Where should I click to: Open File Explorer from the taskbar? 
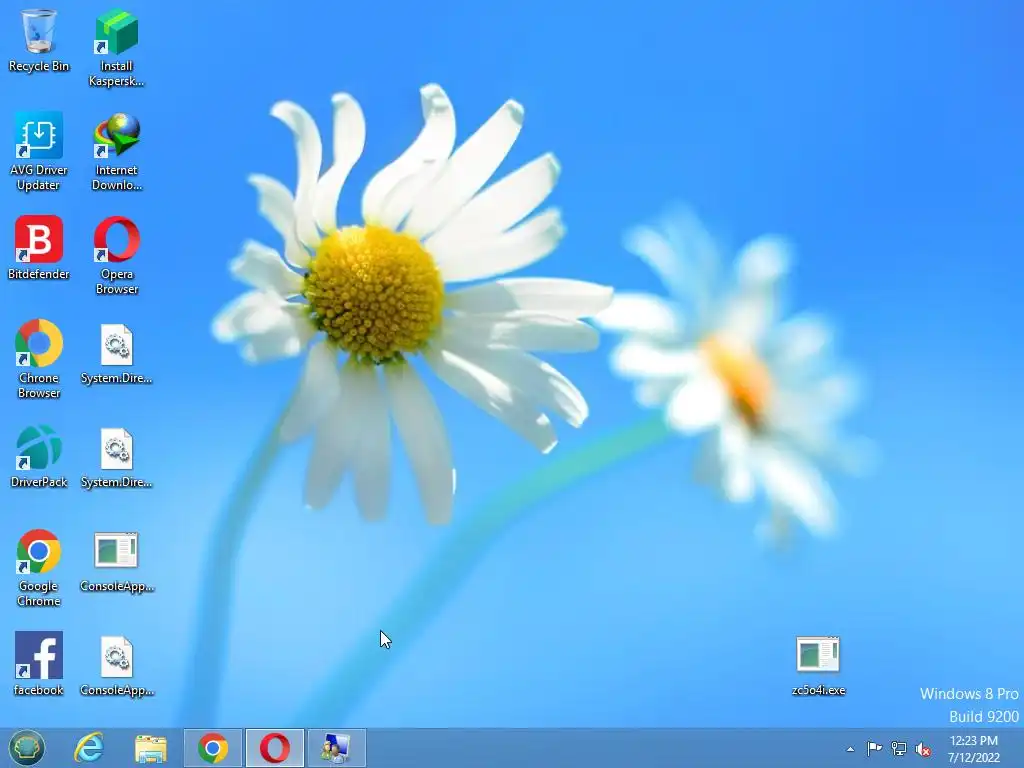pyautogui.click(x=151, y=748)
